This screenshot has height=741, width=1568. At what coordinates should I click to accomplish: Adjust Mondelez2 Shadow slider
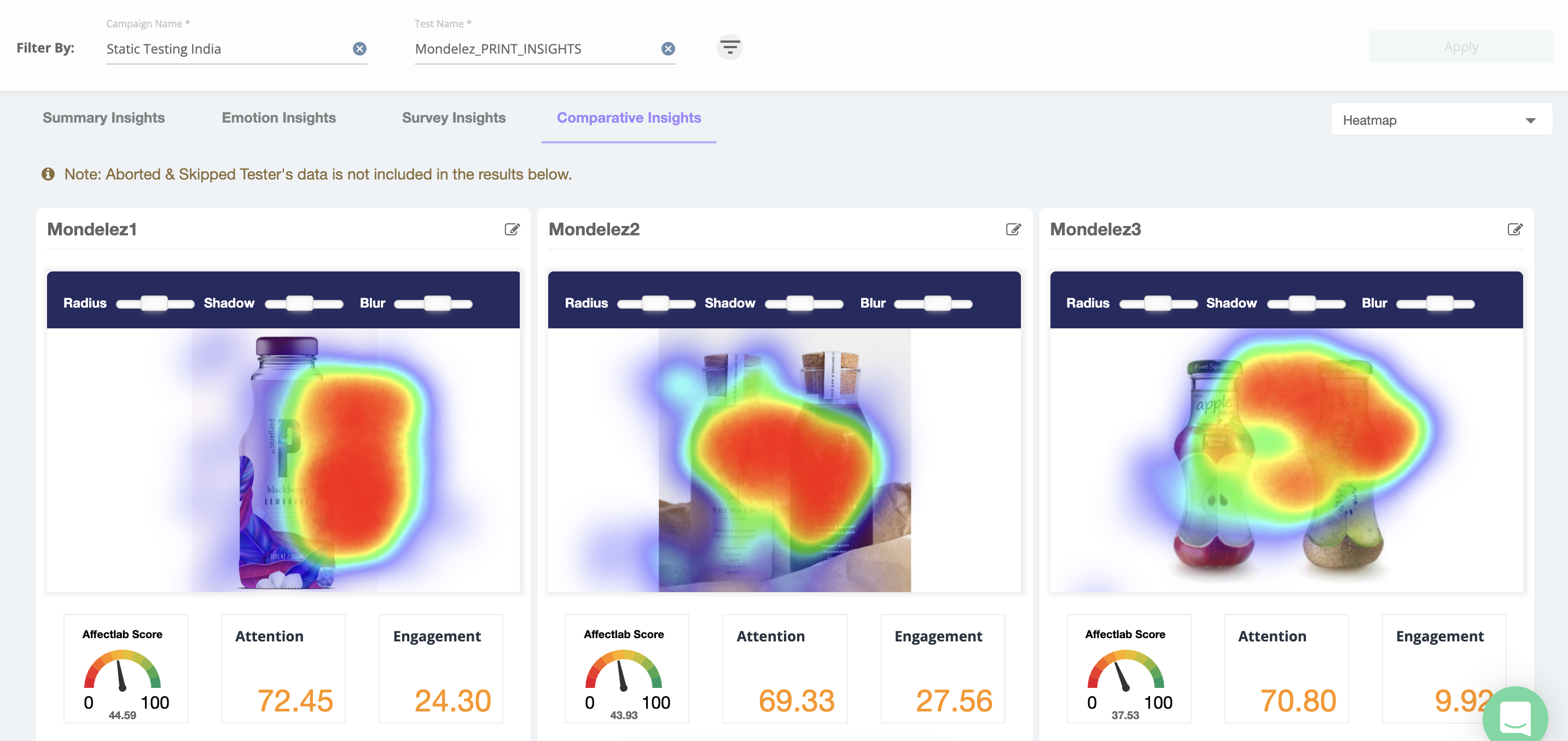pos(804,303)
